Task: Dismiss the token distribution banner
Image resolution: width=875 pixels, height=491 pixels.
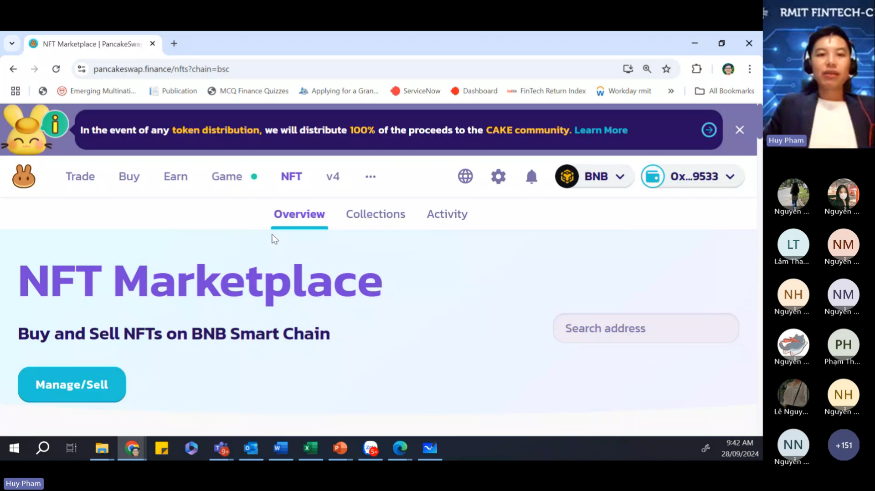Action: click(740, 130)
